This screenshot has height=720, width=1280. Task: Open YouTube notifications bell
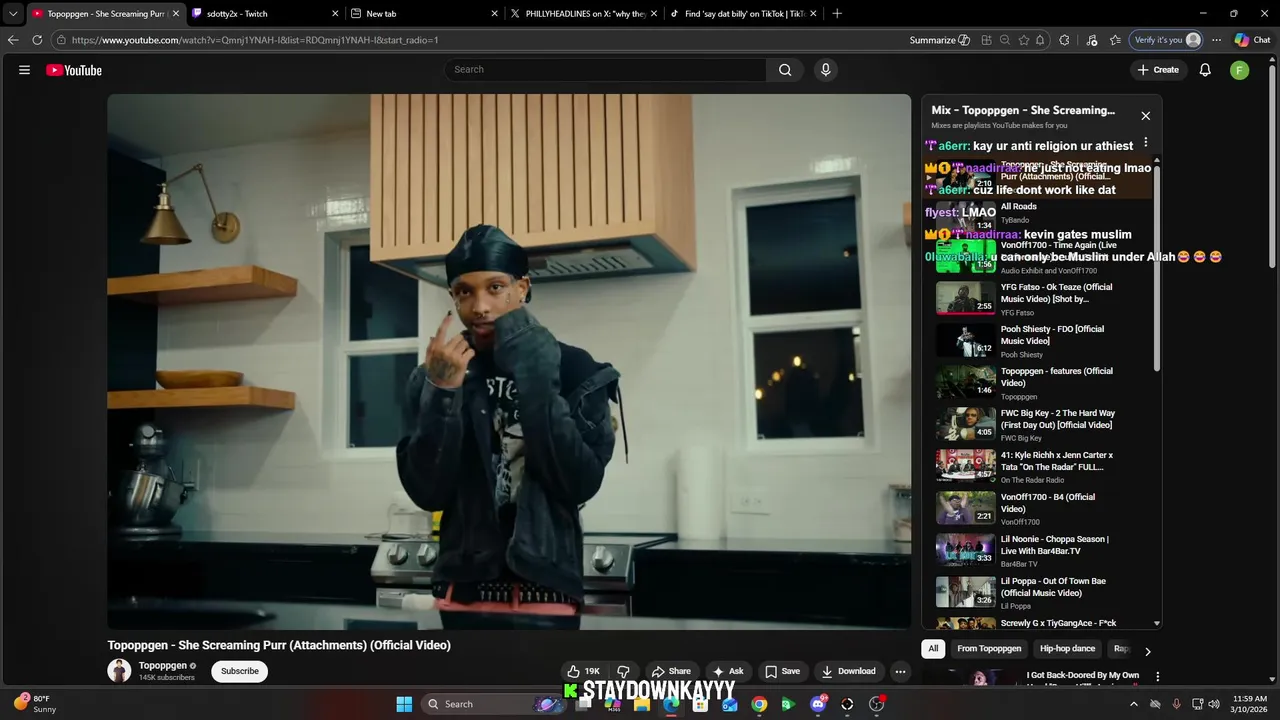coord(1205,70)
